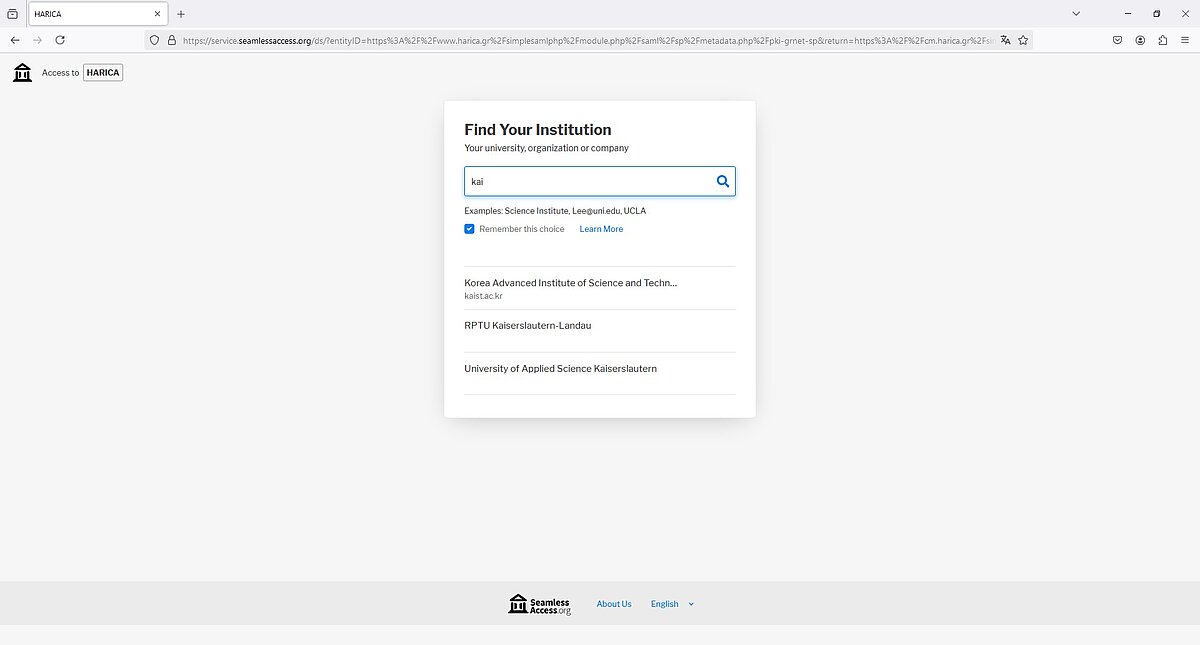Close the HARICA browser tab

[157, 14]
